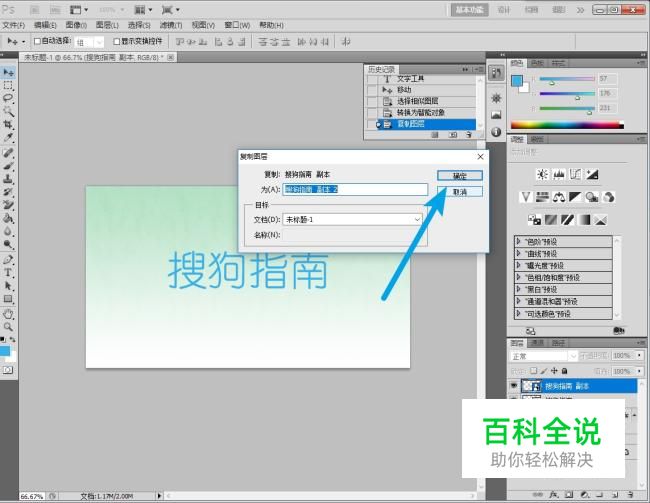Add a Brightness/Contrast adjustment

click(x=542, y=175)
